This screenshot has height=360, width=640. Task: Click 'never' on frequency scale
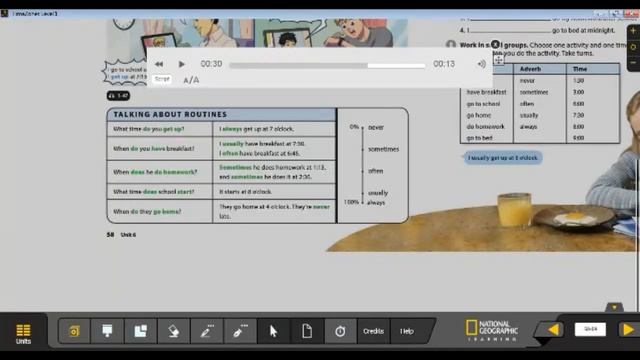(x=376, y=127)
